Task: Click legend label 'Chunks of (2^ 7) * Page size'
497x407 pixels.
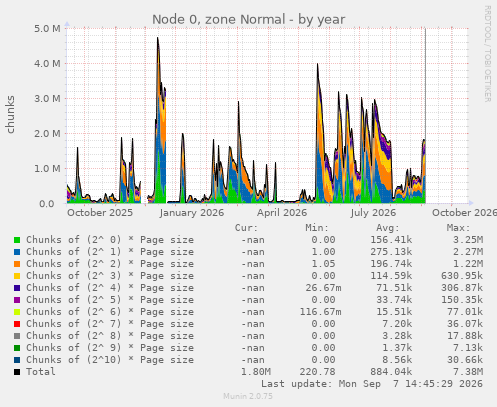Action: click(x=110, y=324)
